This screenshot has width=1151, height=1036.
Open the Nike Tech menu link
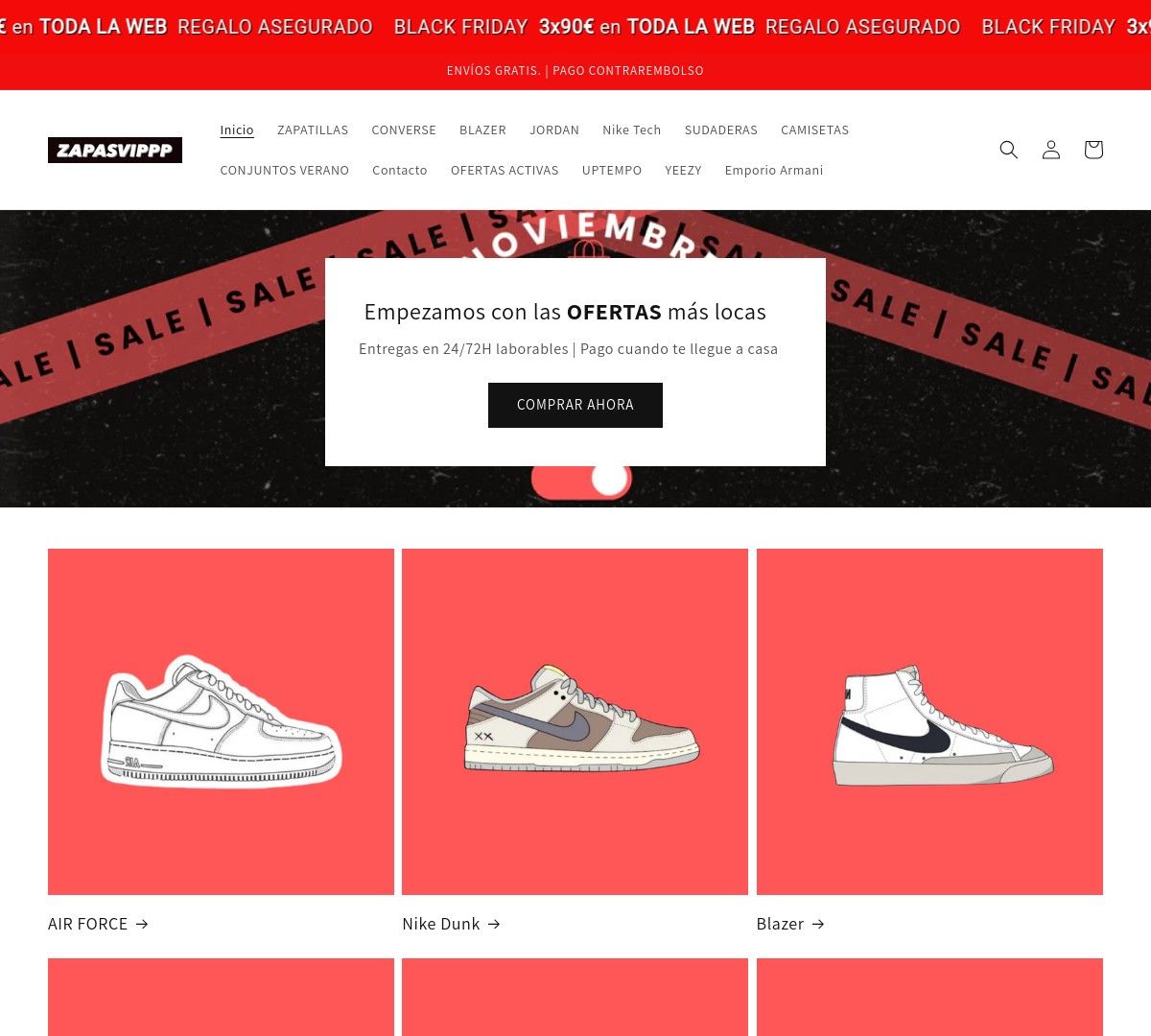coord(632,129)
